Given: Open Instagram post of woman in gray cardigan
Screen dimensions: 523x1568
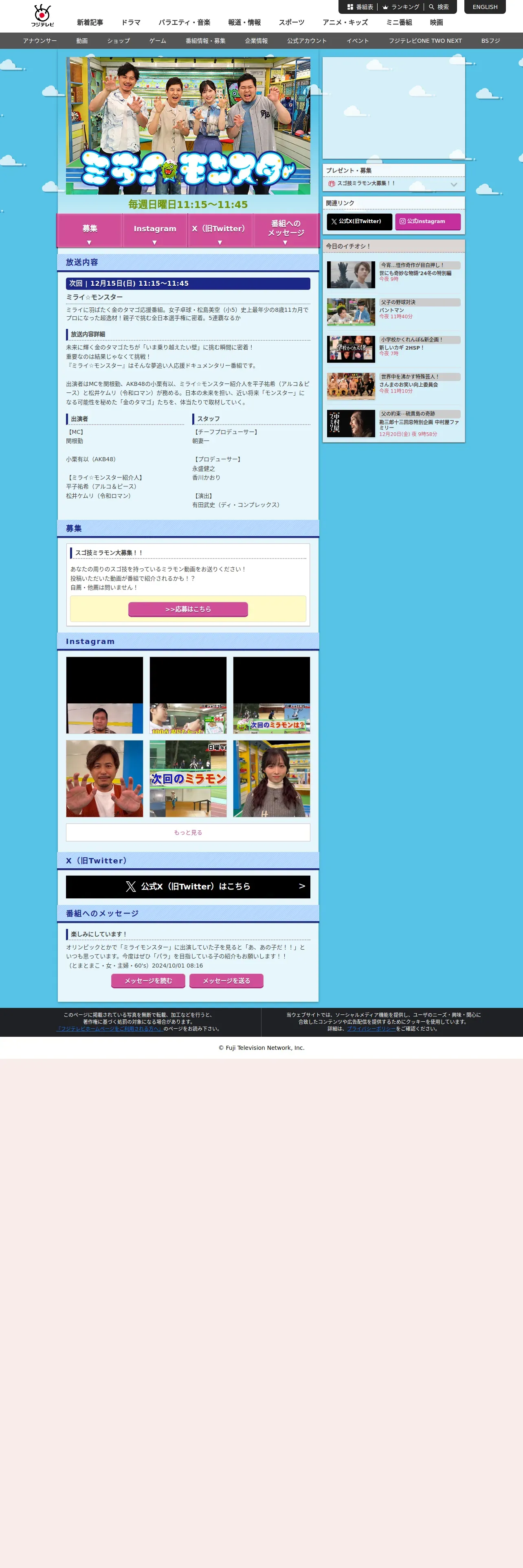Looking at the screenshot, I should click(x=272, y=779).
